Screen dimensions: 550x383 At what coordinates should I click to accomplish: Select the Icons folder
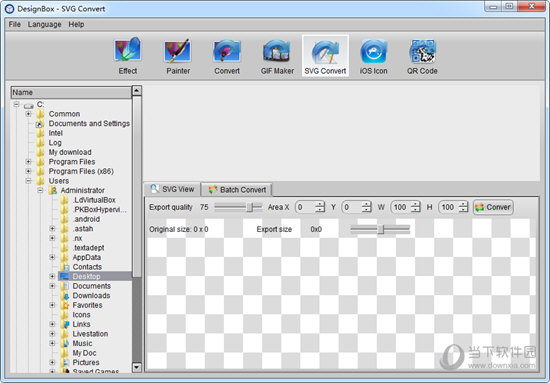81,315
